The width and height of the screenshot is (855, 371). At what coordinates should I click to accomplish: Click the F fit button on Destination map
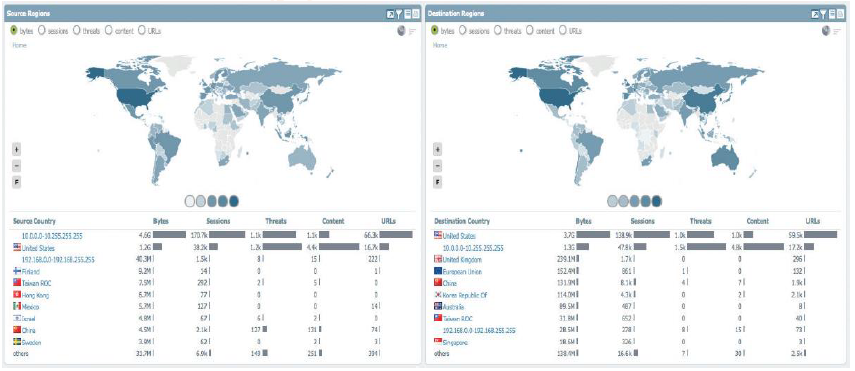(x=438, y=182)
